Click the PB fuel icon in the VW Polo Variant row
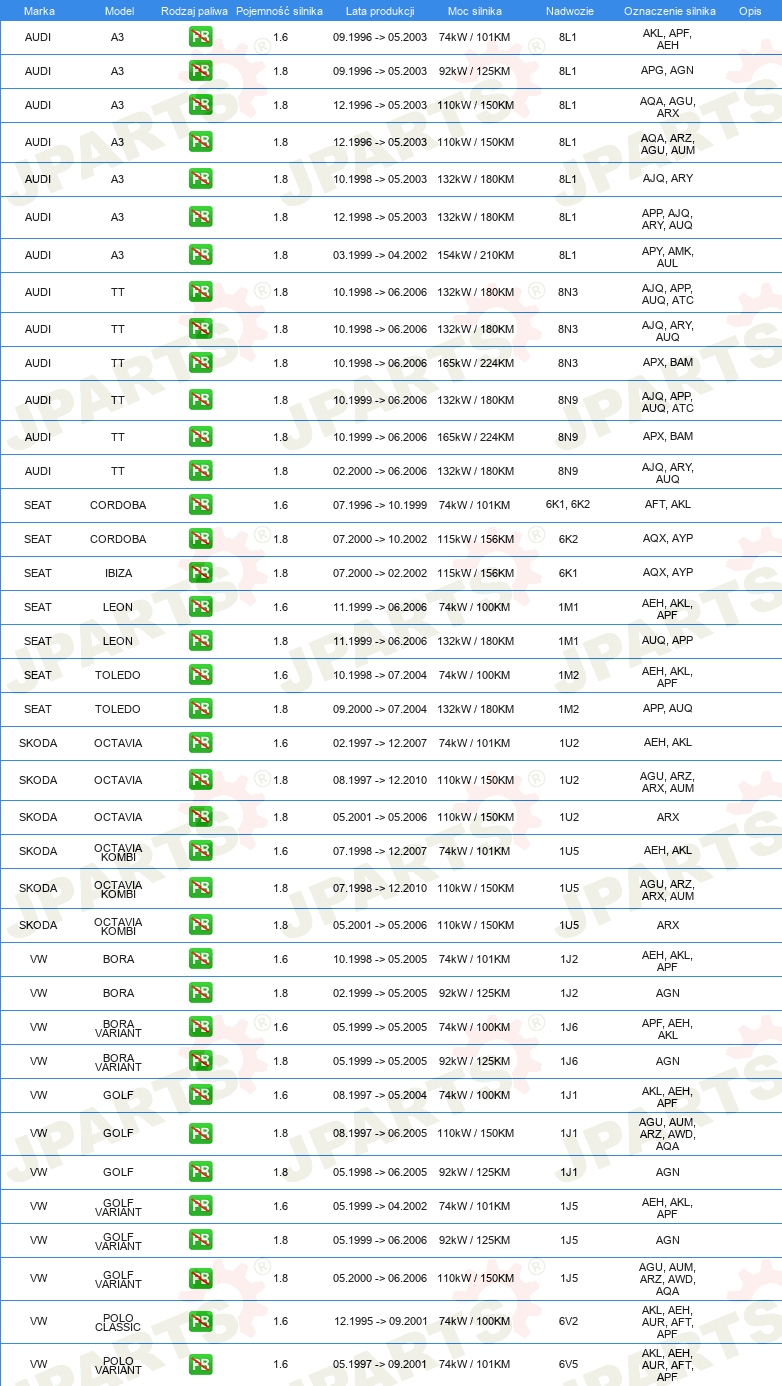 click(x=201, y=1364)
